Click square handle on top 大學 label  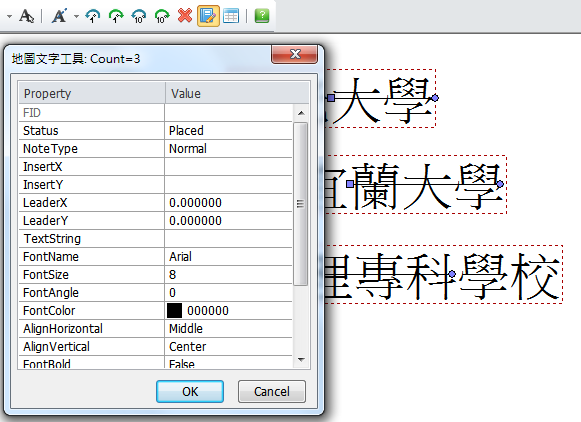point(331,98)
